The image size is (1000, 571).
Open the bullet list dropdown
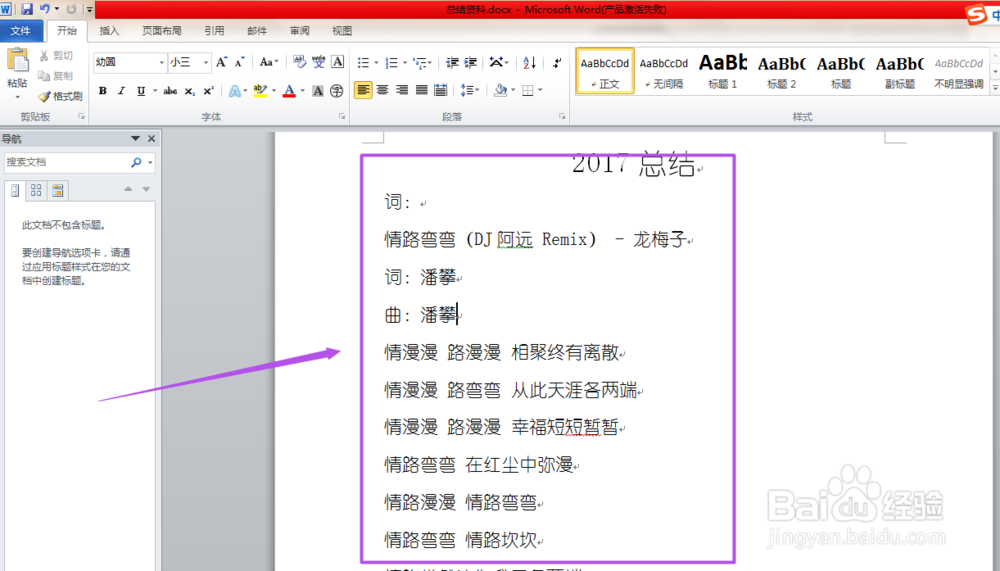pyautogui.click(x=376, y=63)
